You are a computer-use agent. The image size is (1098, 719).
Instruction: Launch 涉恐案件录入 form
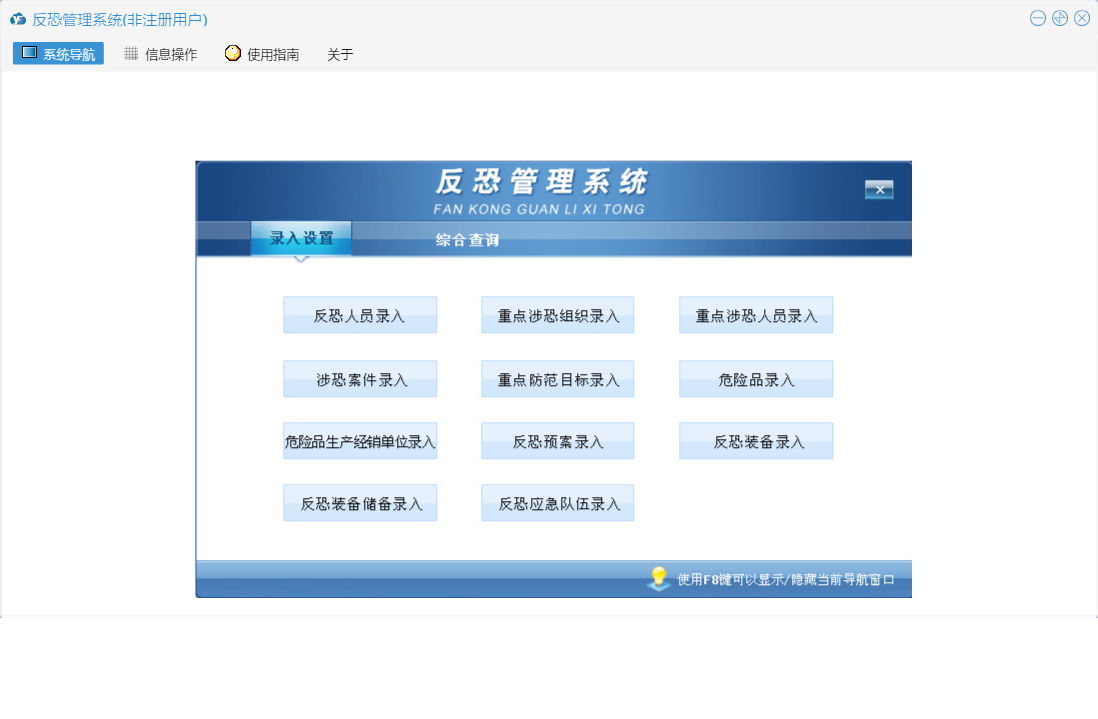tap(360, 380)
